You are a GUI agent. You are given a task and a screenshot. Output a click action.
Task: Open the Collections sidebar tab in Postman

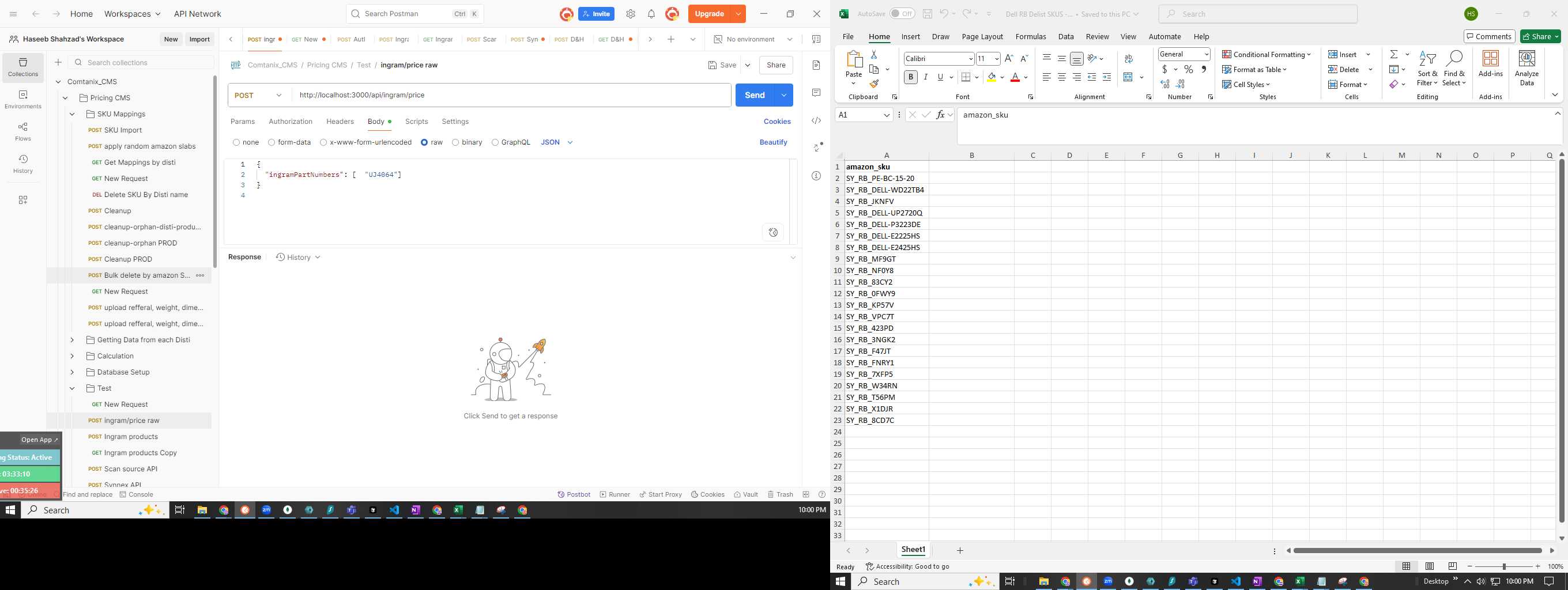[23, 67]
